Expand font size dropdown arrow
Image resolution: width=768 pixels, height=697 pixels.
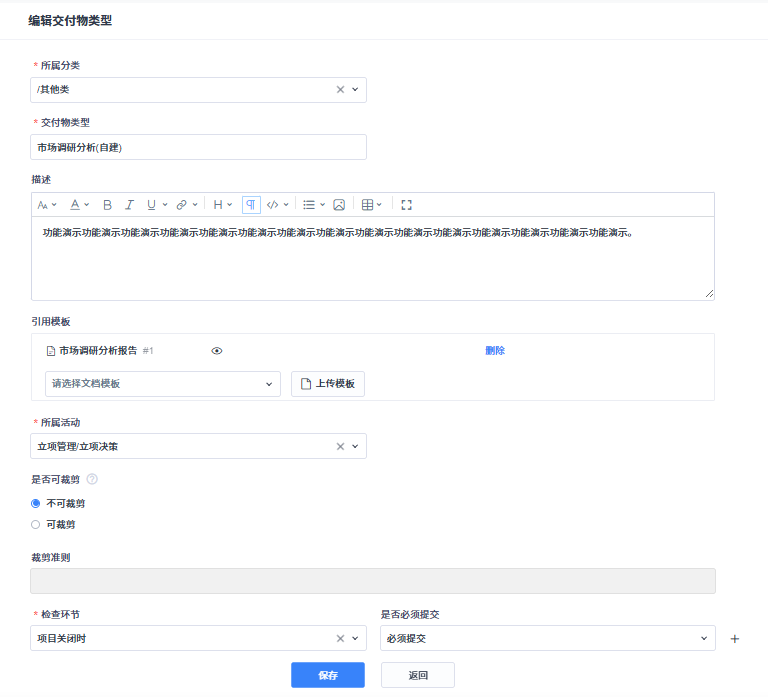(54, 205)
